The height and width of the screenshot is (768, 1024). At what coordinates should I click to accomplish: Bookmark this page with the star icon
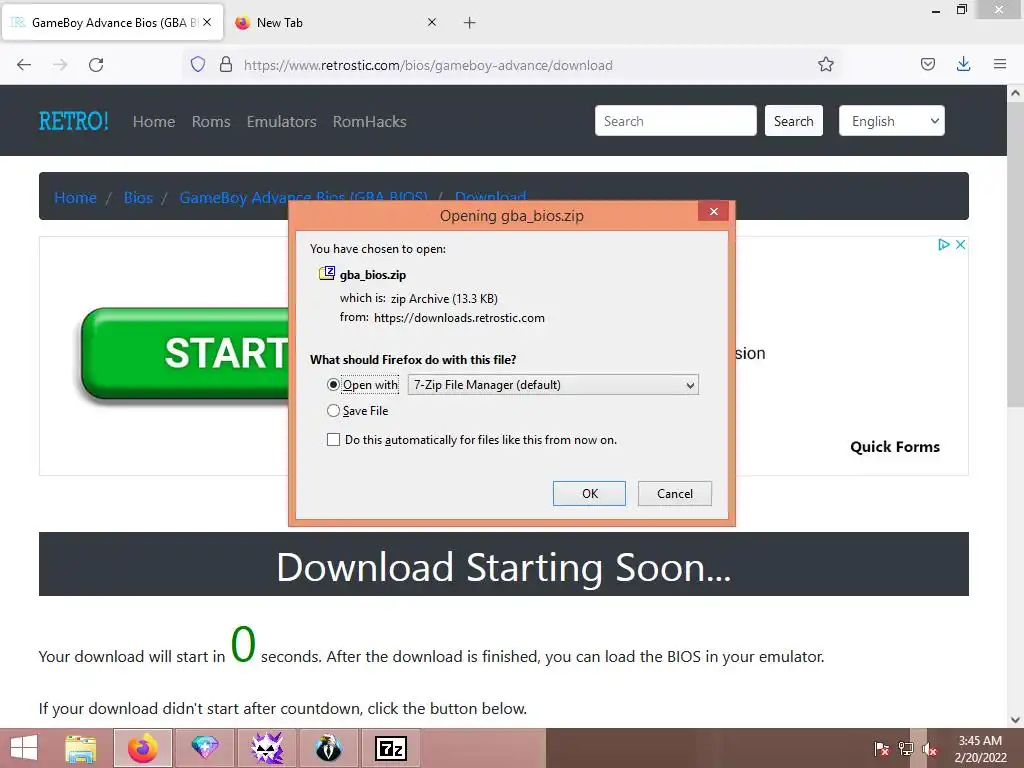pos(825,64)
